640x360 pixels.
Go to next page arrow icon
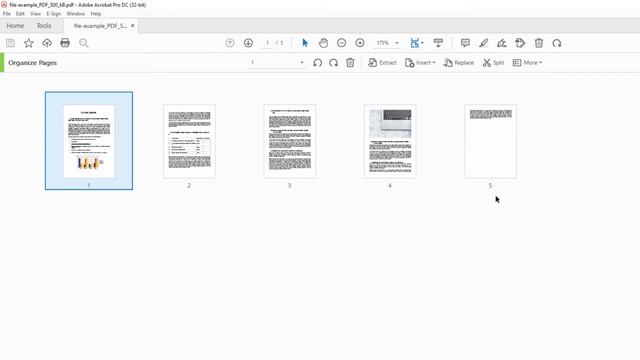248,43
